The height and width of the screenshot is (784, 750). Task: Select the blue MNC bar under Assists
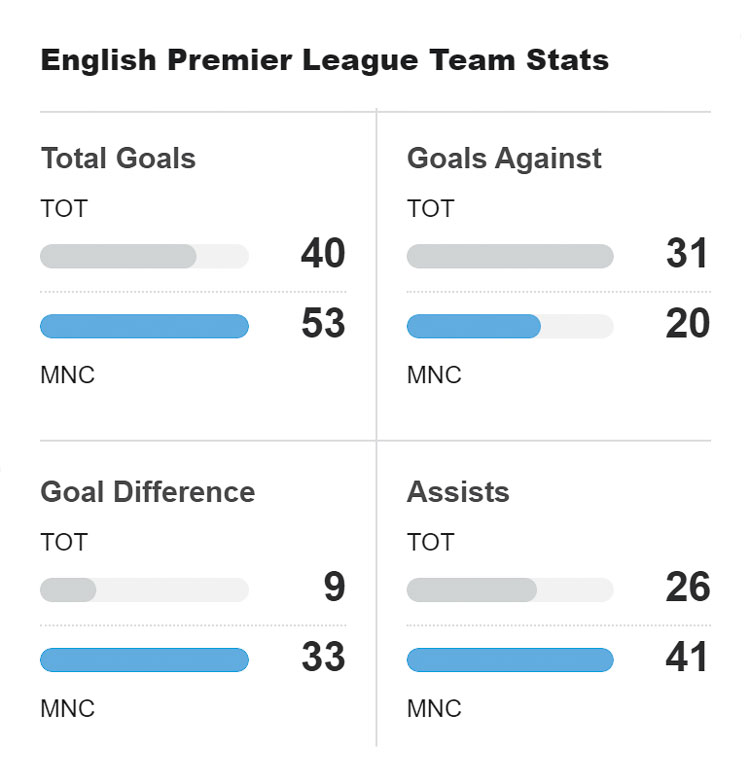click(x=510, y=660)
